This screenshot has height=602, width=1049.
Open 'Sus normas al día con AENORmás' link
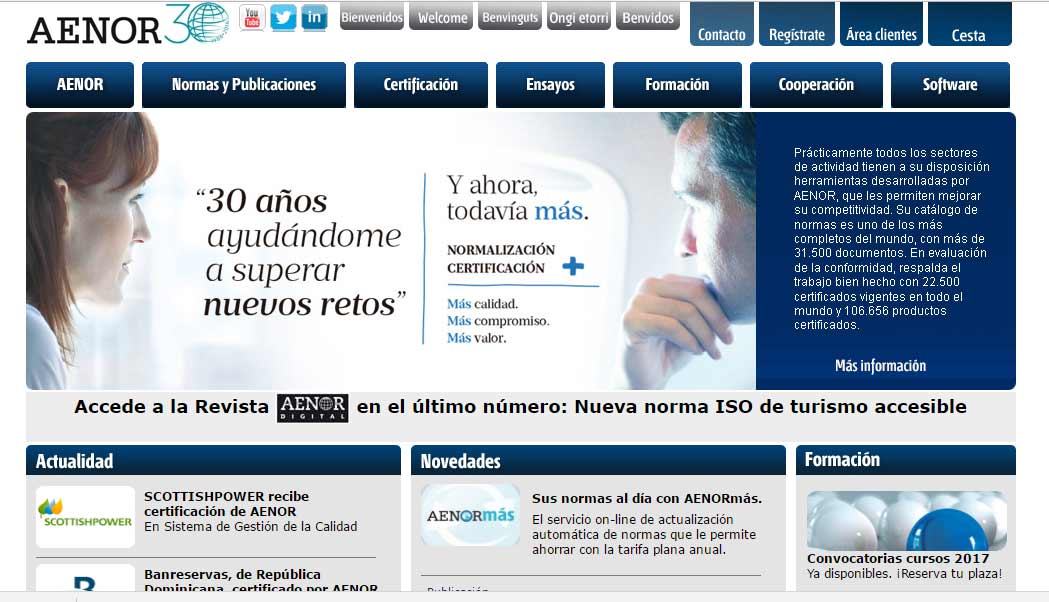coord(647,498)
